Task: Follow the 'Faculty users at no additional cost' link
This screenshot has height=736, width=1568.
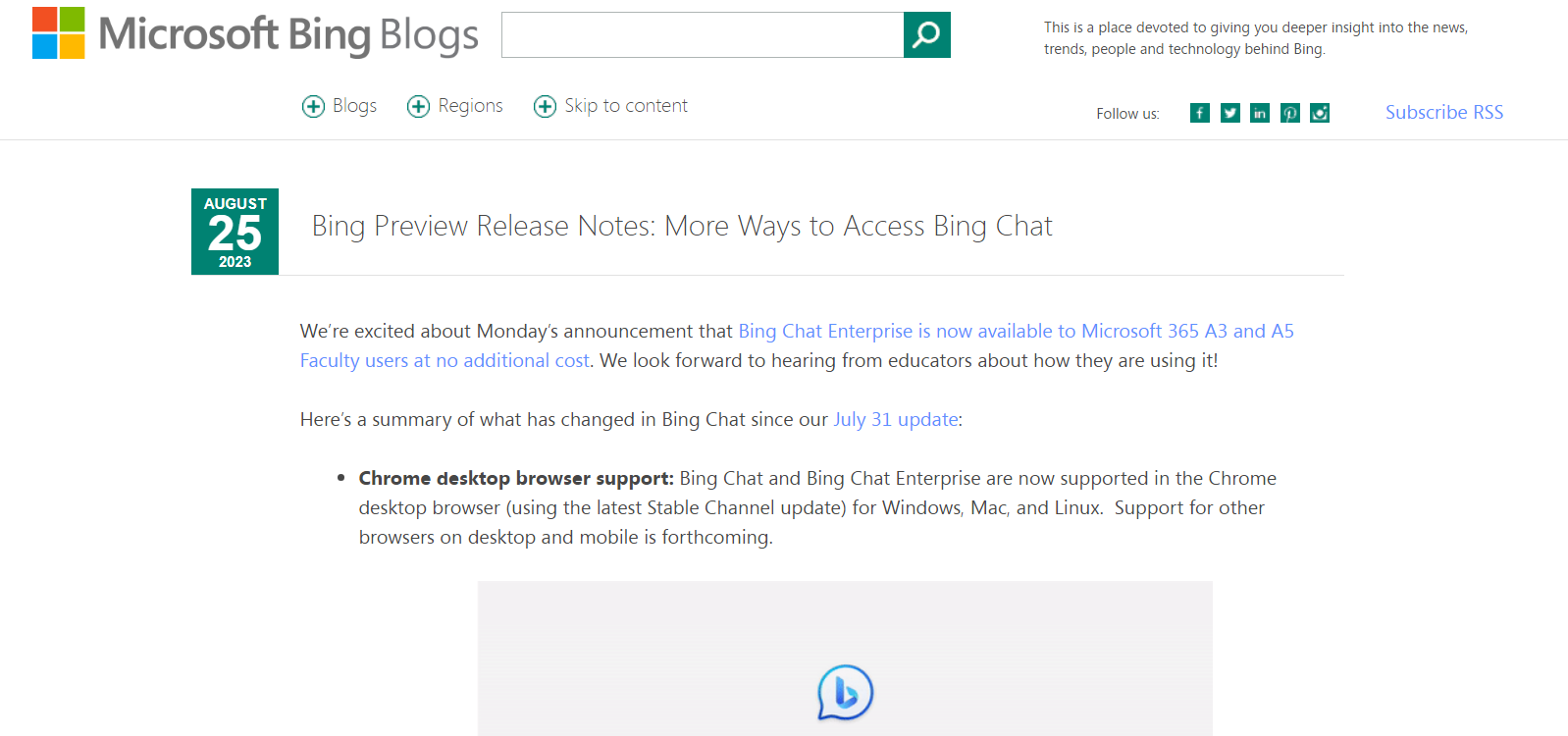Action: click(x=444, y=360)
